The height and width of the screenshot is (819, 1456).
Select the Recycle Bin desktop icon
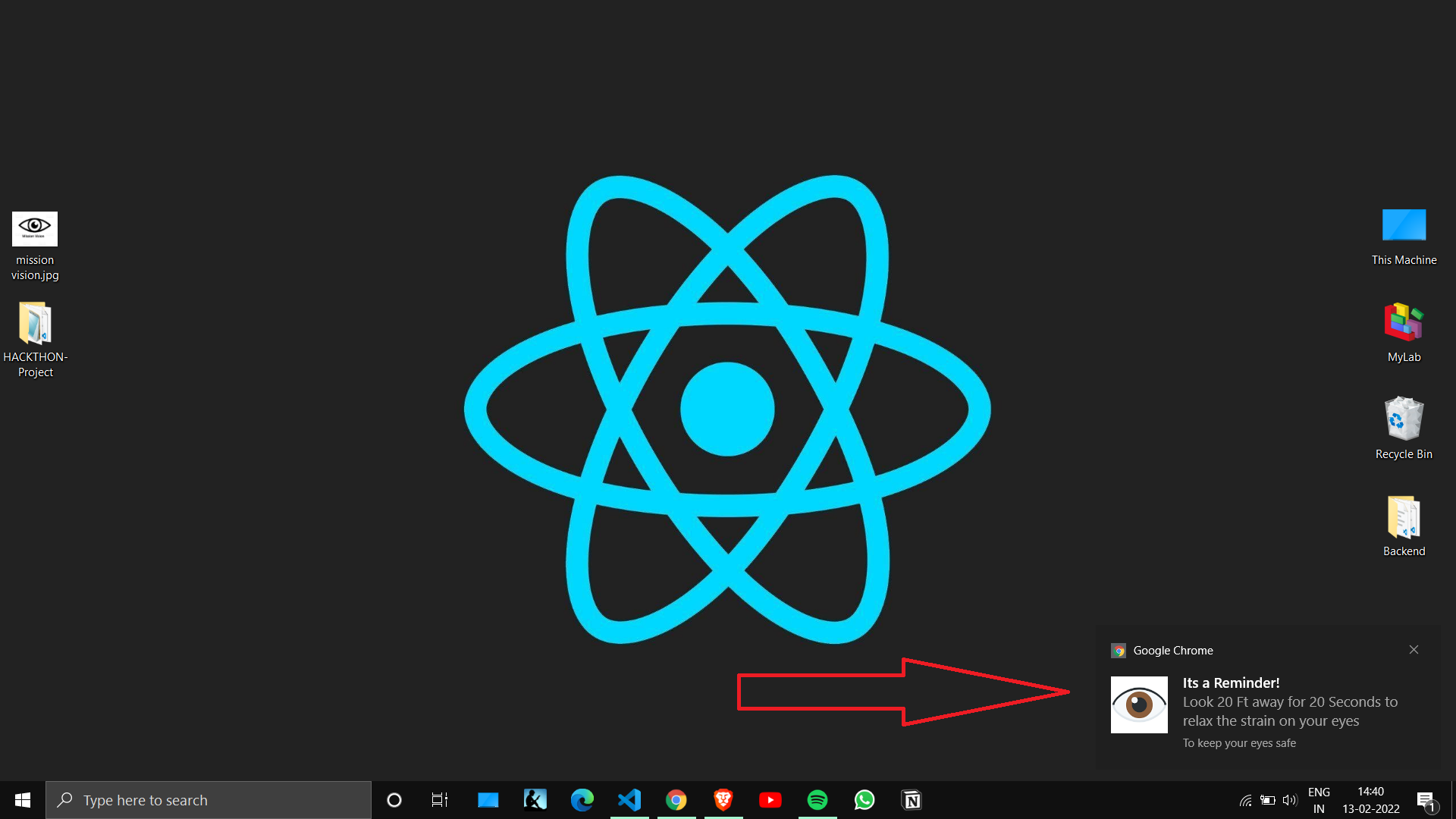tap(1404, 419)
